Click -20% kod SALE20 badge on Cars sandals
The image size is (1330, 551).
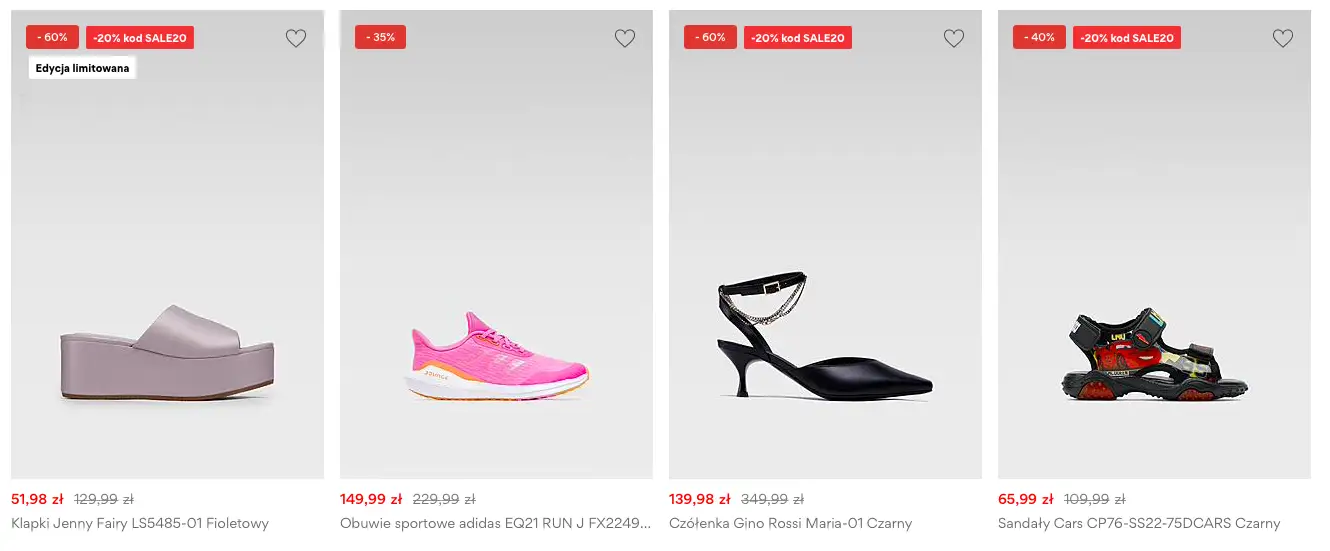click(1127, 38)
